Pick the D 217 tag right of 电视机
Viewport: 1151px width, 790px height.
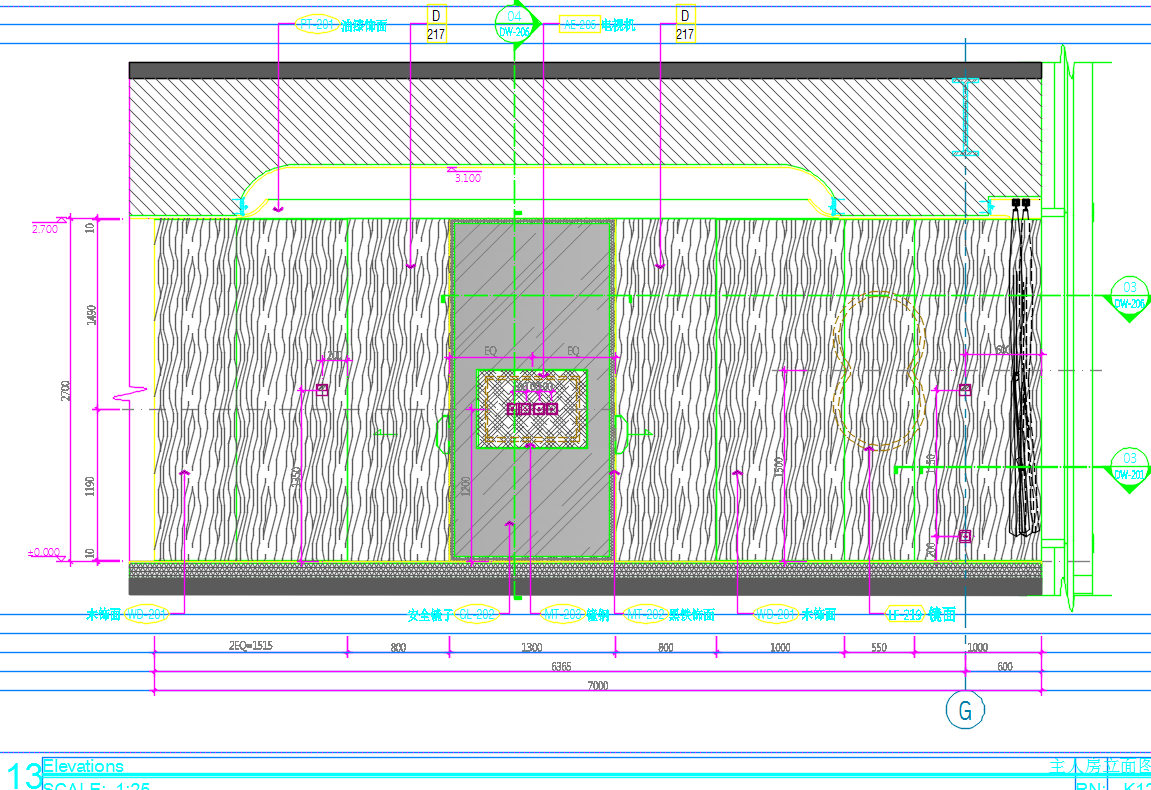click(x=685, y=24)
